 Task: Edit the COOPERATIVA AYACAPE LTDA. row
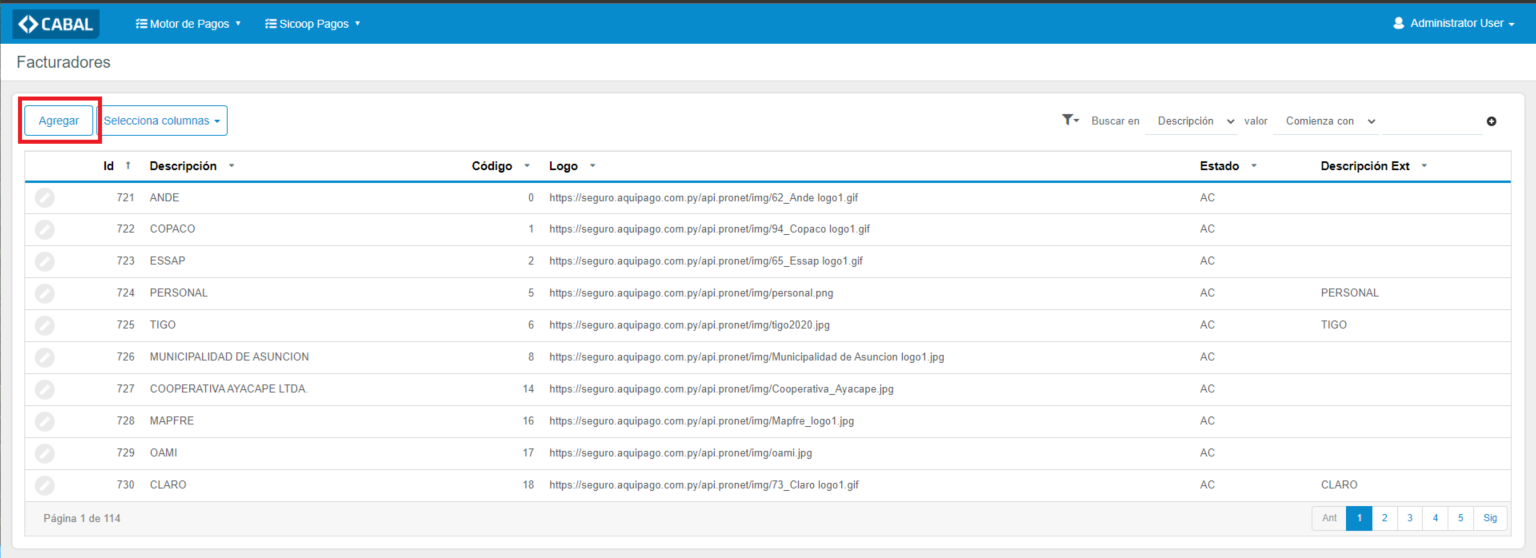44,390
